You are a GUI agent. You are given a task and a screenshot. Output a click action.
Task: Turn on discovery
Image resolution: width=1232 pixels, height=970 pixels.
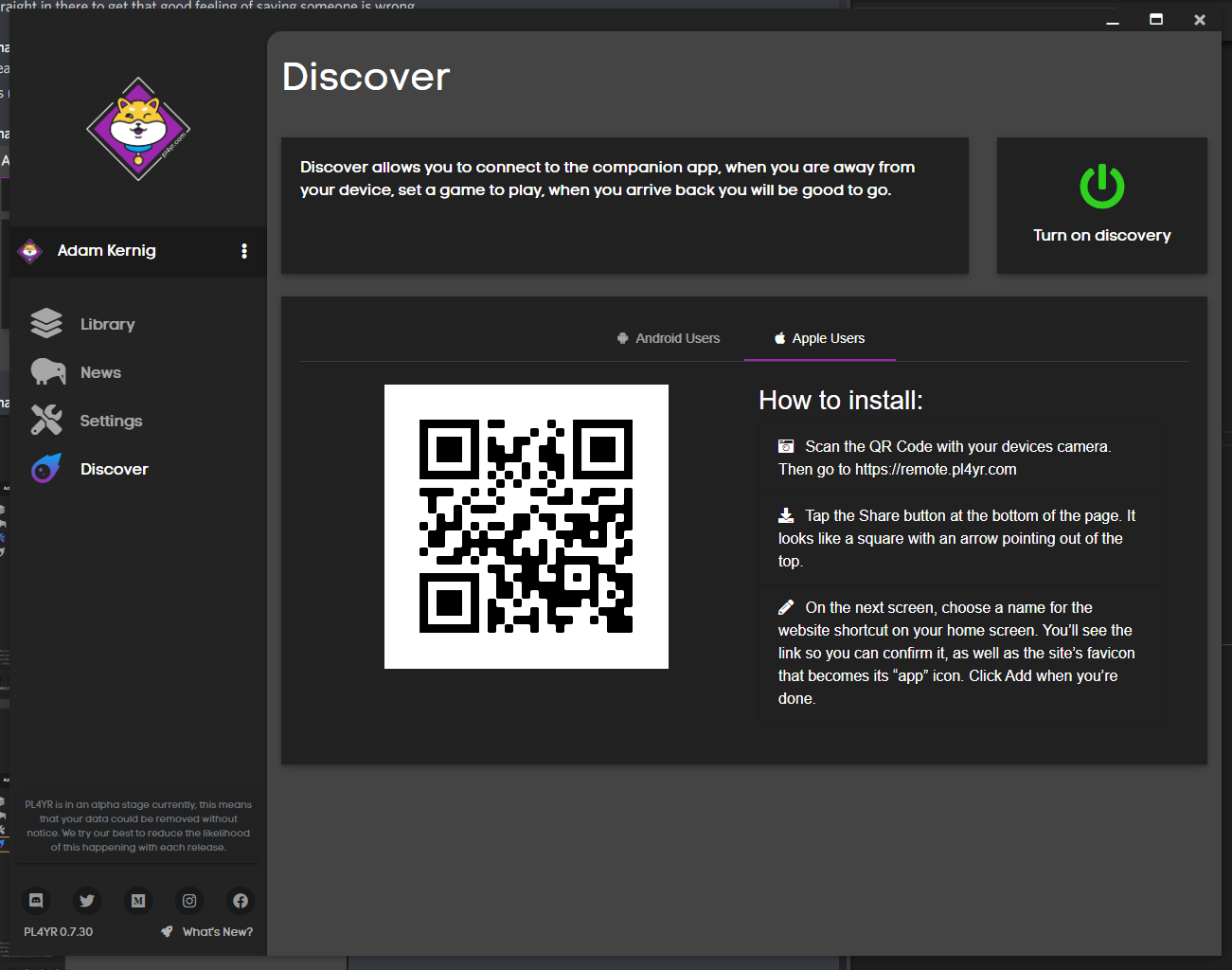click(x=1102, y=206)
